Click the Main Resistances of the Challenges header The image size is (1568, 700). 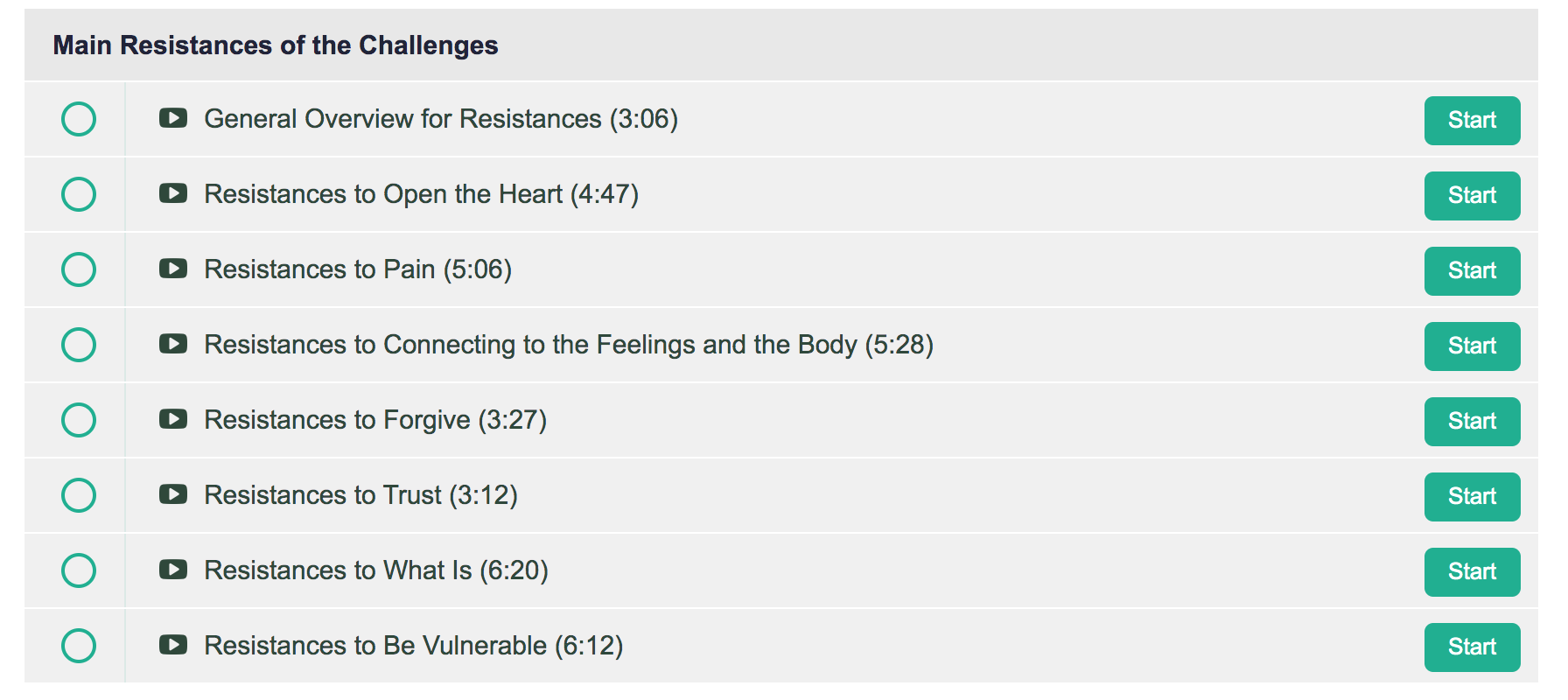coord(276,45)
